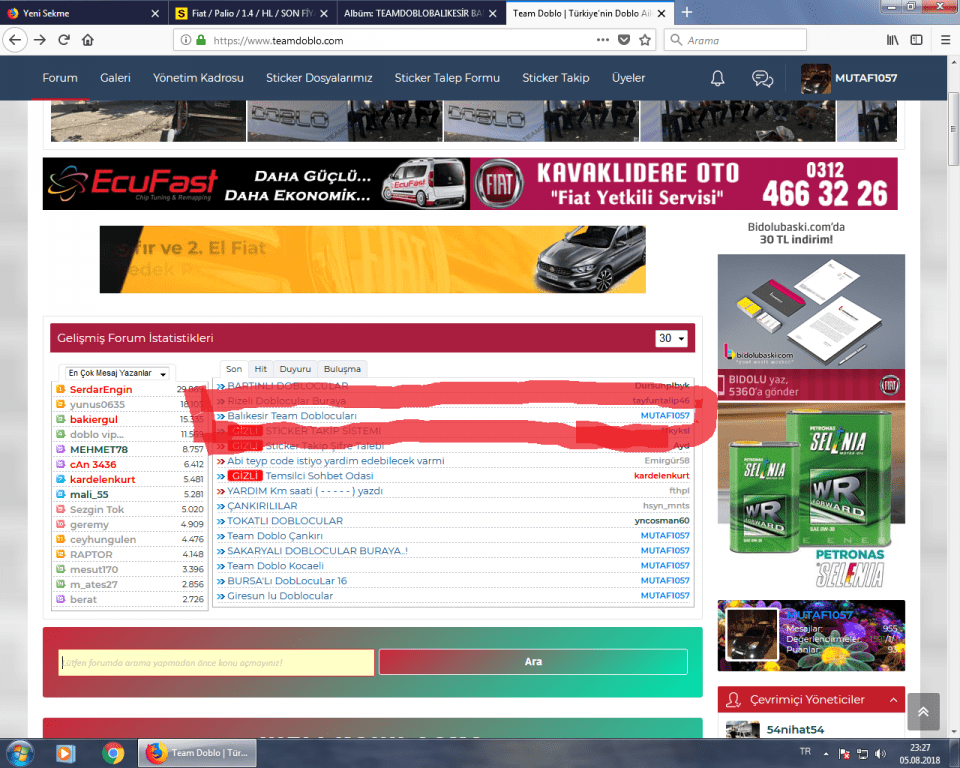The width and height of the screenshot is (960, 768).
Task: Open Team Doblo Kocaeli thread
Action: pos(276,566)
